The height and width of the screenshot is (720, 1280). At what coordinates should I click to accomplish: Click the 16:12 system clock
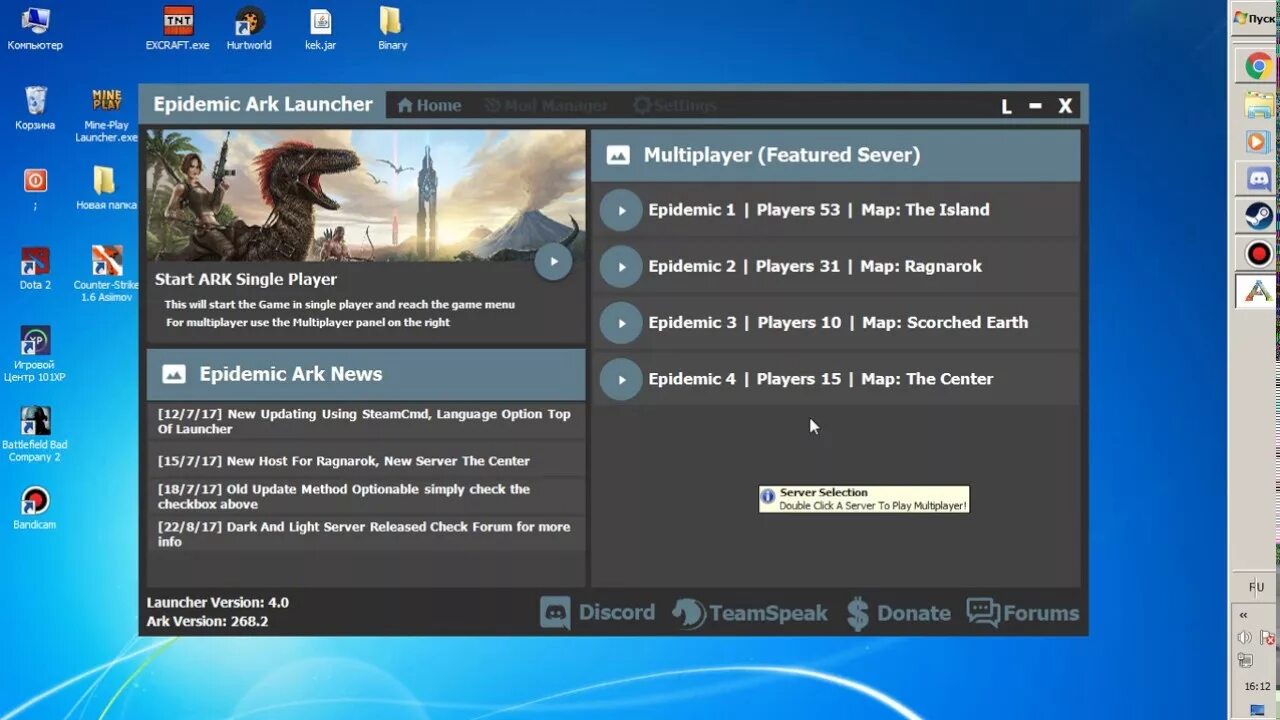(x=1257, y=687)
